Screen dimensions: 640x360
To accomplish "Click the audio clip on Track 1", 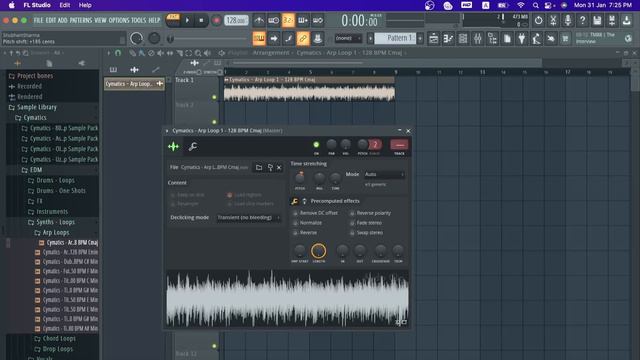I will click(x=309, y=89).
